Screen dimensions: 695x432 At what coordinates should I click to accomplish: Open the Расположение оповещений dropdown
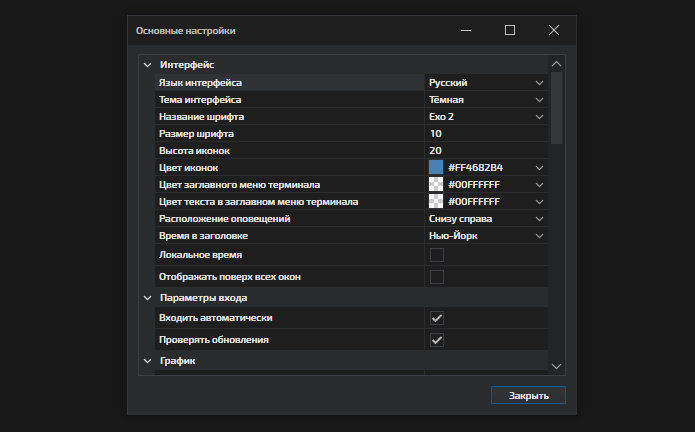pos(538,219)
